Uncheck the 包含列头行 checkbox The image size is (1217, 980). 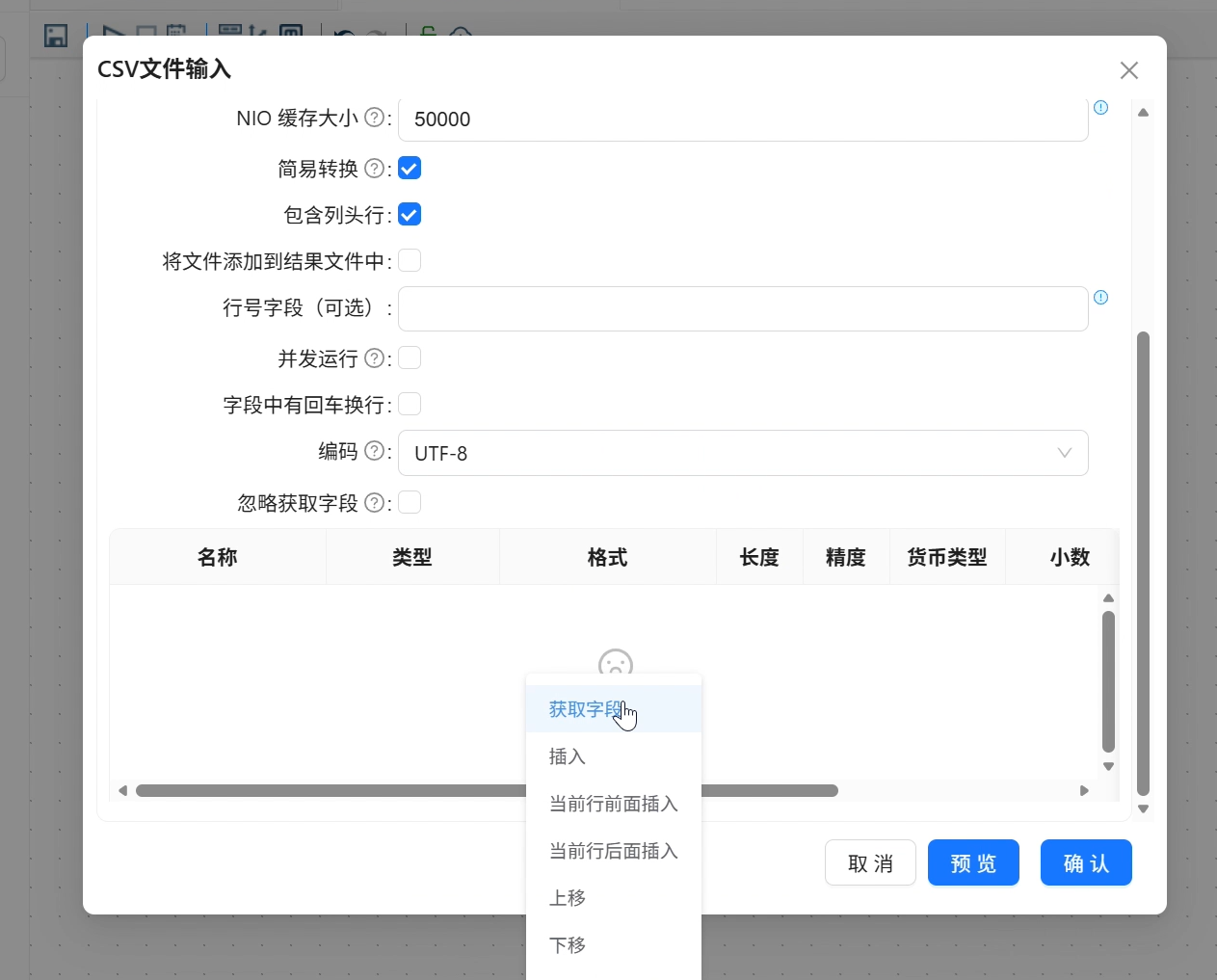pos(410,215)
